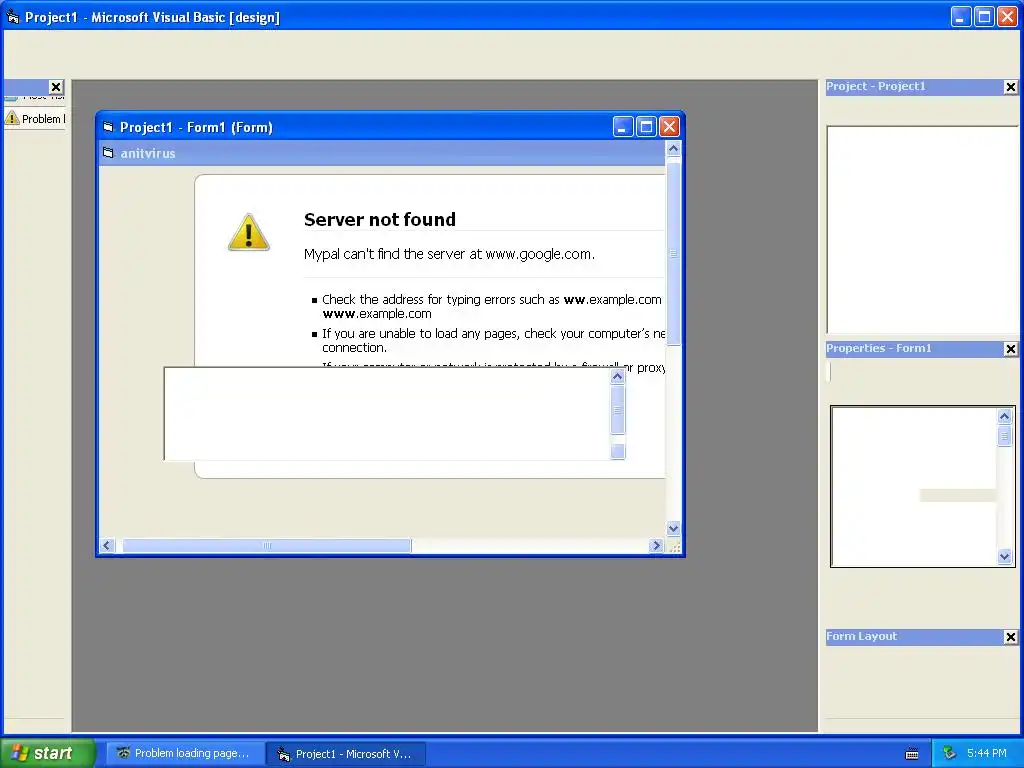Viewport: 1024px width, 768px height.
Task: Close the Properties - Form1 panel
Action: tap(1010, 349)
